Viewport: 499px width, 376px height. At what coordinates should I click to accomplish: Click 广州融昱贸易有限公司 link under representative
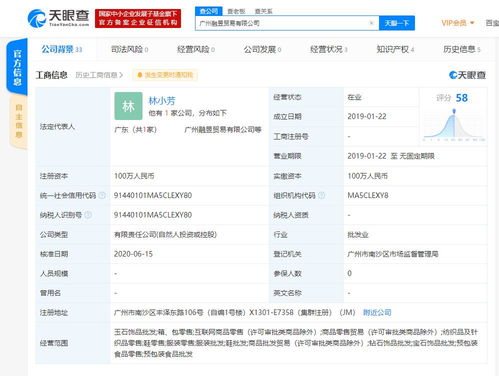(x=222, y=130)
